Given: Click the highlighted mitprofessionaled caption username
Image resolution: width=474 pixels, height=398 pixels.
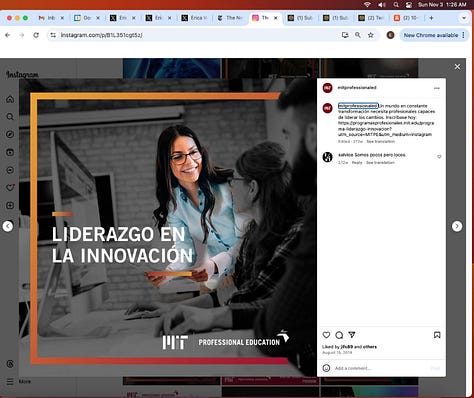Looking at the screenshot, I should point(358,106).
